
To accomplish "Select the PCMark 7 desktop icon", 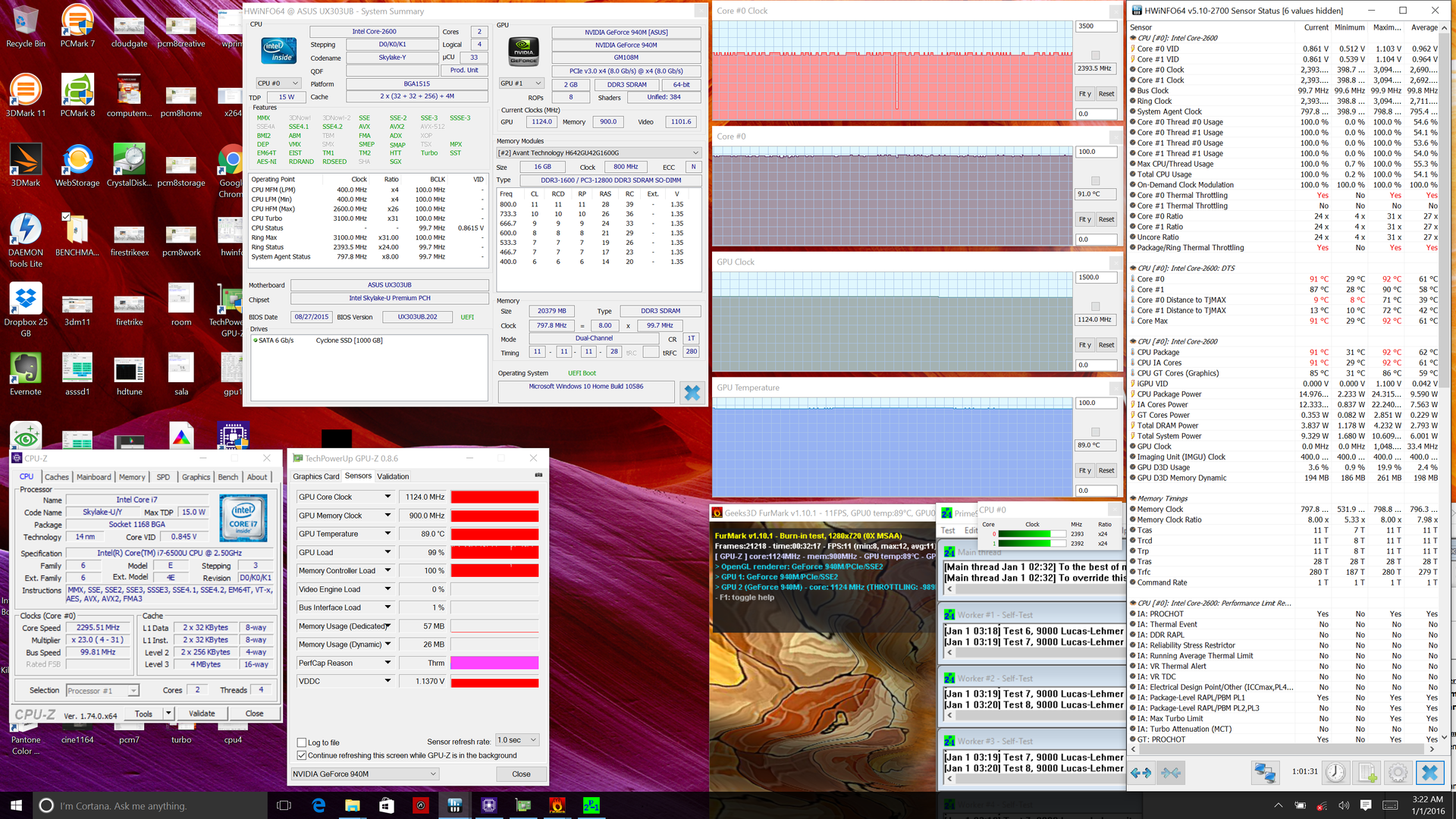I will click(x=77, y=27).
